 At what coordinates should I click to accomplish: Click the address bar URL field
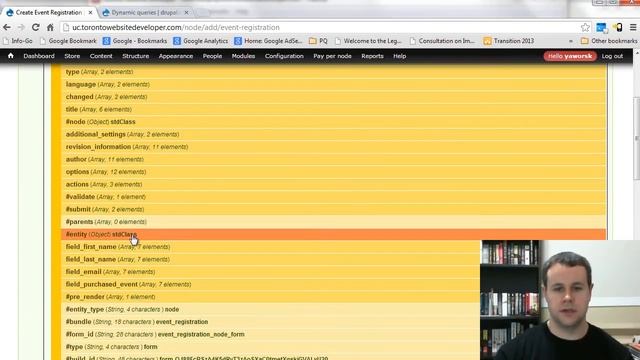coord(320,27)
